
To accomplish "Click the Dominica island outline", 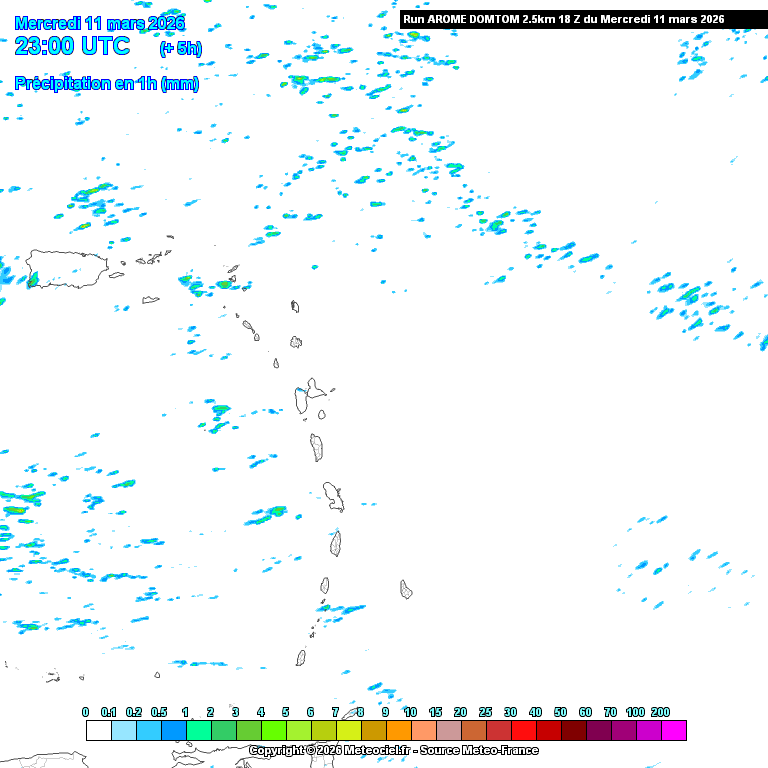I will [x=317, y=447].
